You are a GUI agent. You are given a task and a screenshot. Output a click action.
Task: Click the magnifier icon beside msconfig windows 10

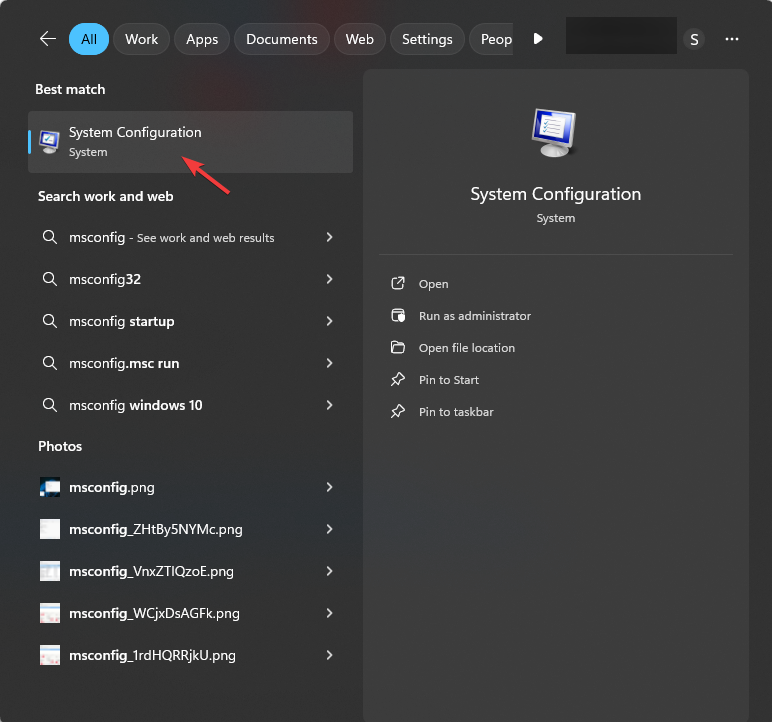pos(49,405)
